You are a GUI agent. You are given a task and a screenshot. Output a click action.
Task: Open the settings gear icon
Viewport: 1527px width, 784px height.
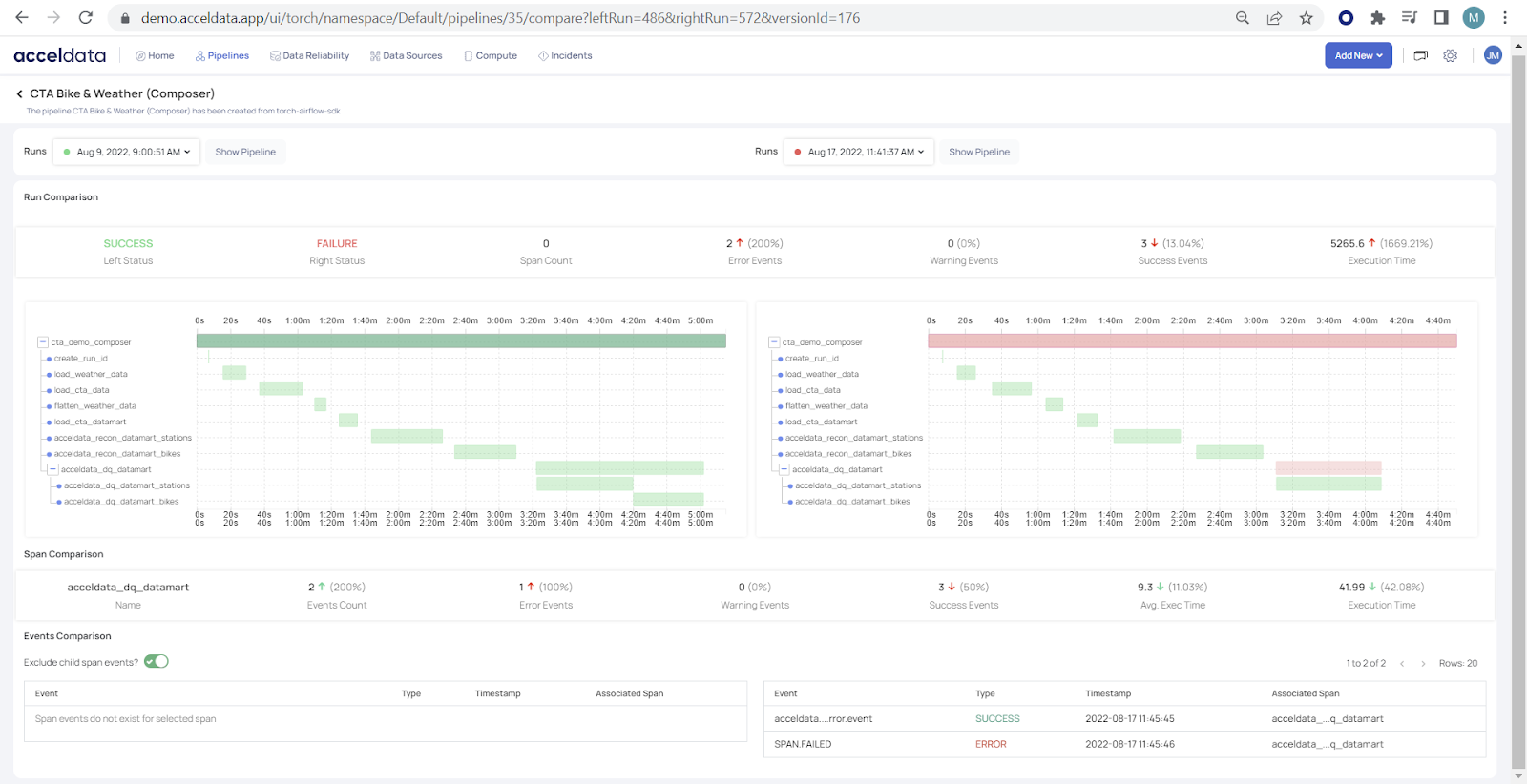(1451, 55)
